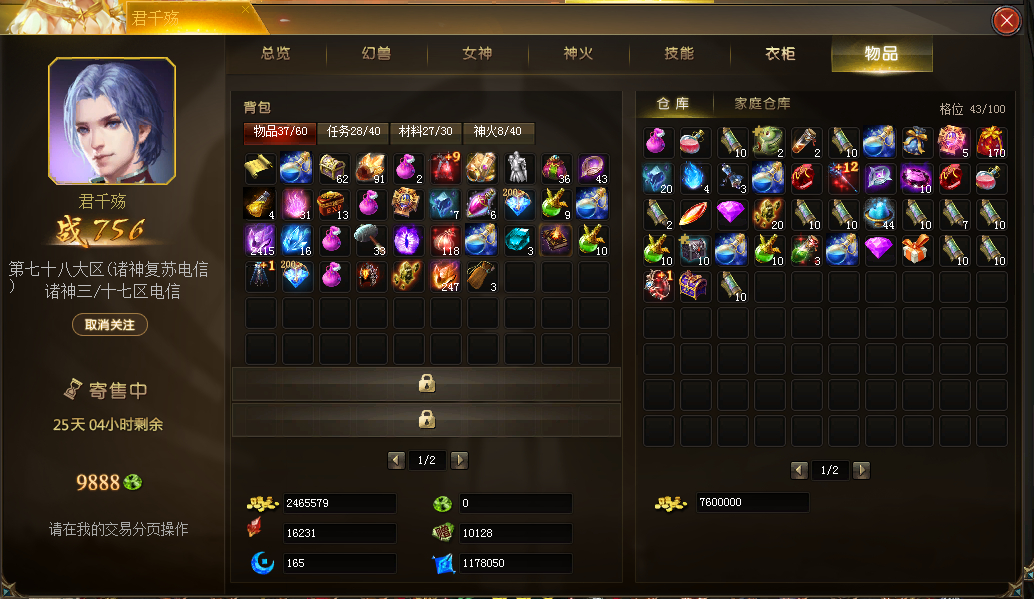Select the green dragon item in warehouse
This screenshot has width=1034, height=599.
[768, 142]
